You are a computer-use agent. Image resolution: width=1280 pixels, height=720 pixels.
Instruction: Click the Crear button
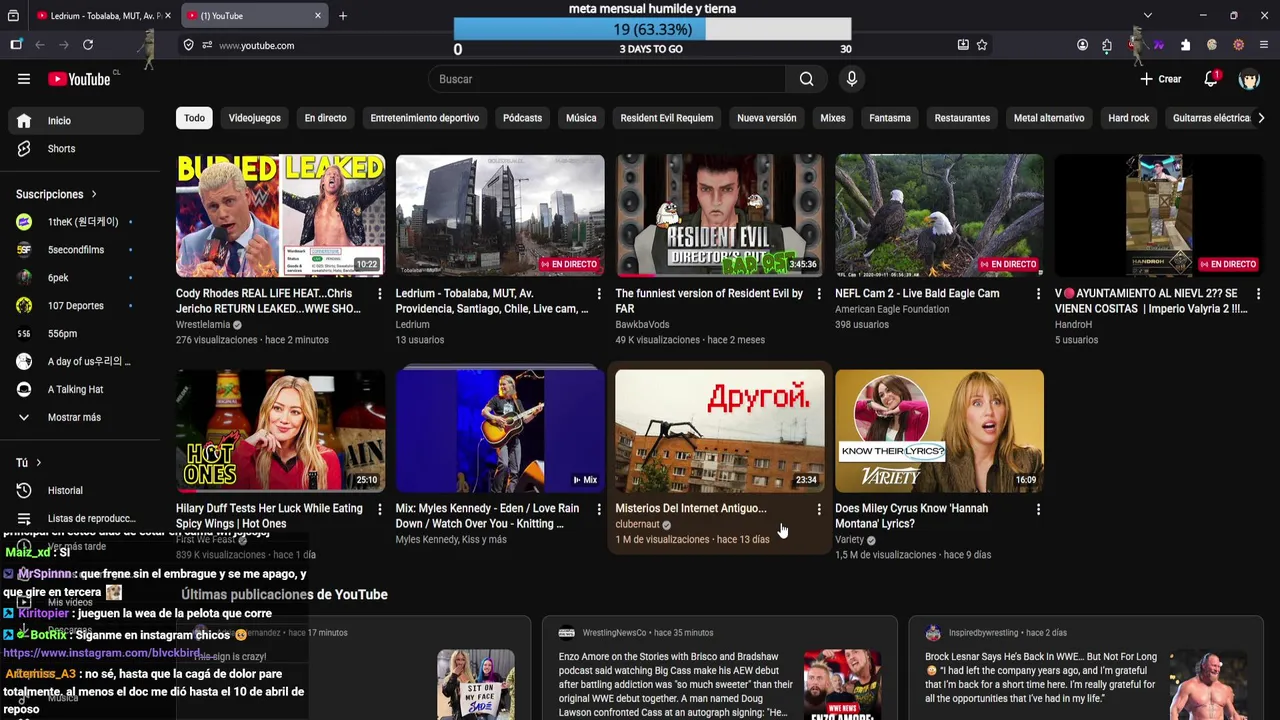coord(1161,79)
